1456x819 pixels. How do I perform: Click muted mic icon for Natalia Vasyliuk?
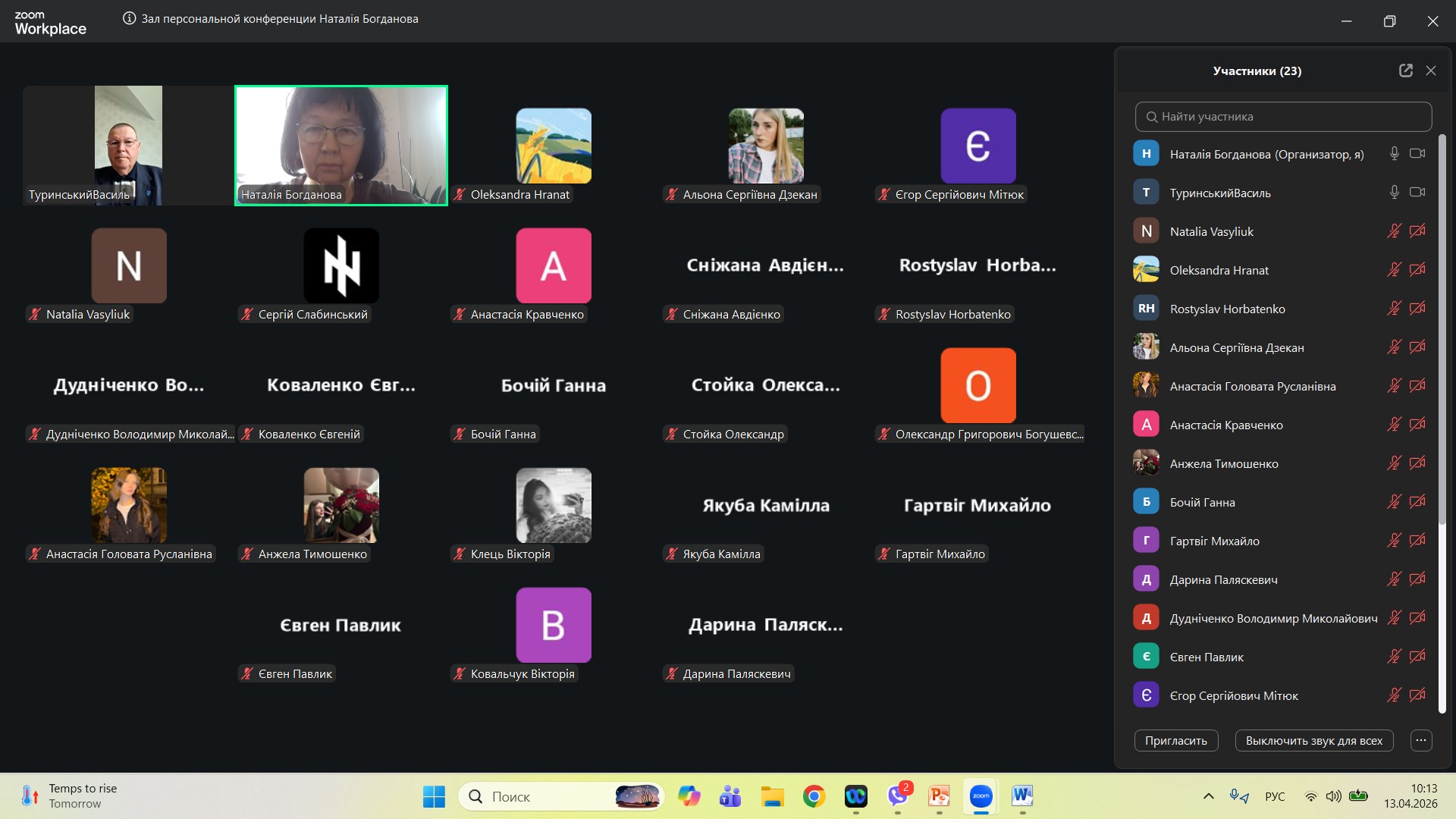pyautogui.click(x=1394, y=231)
